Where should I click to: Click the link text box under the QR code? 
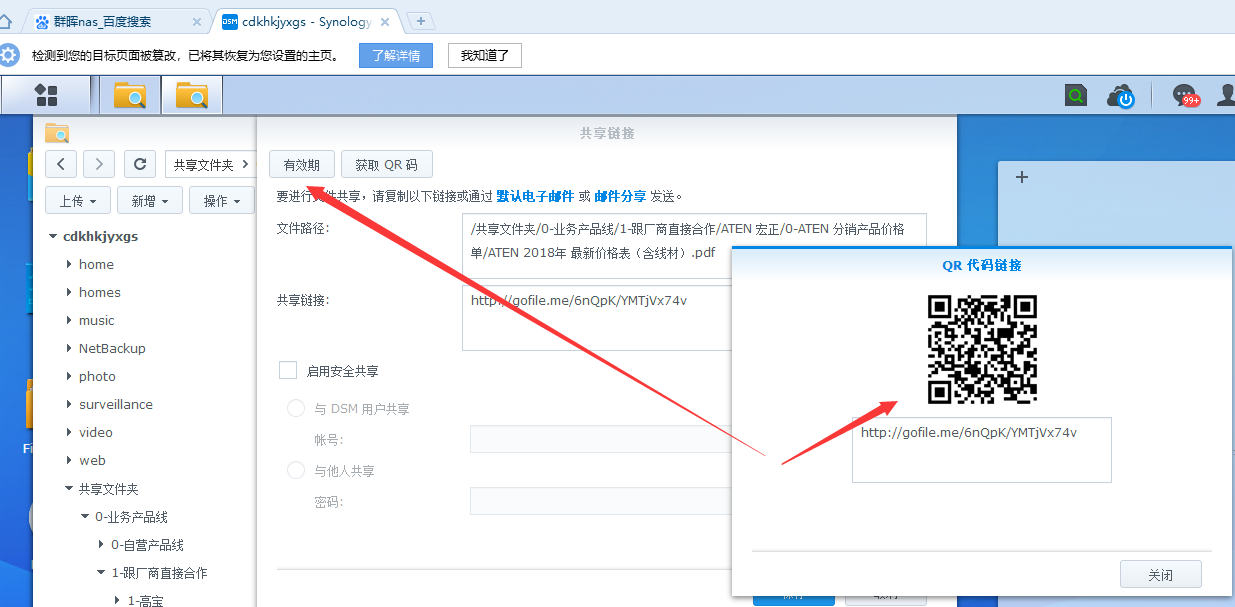tap(982, 450)
